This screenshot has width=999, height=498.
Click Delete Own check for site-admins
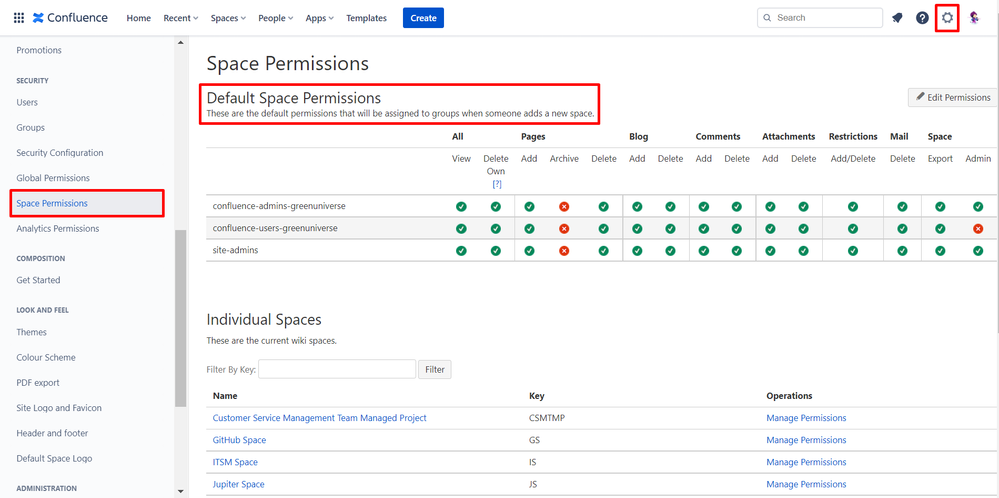[496, 251]
